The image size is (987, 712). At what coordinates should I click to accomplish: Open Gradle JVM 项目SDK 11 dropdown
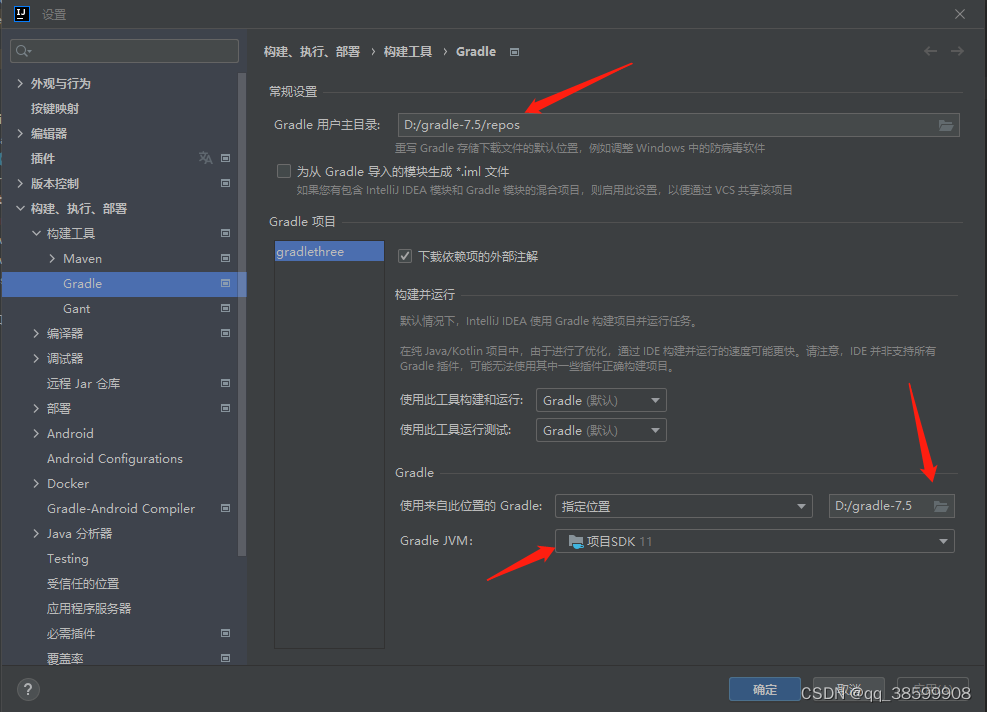point(755,541)
